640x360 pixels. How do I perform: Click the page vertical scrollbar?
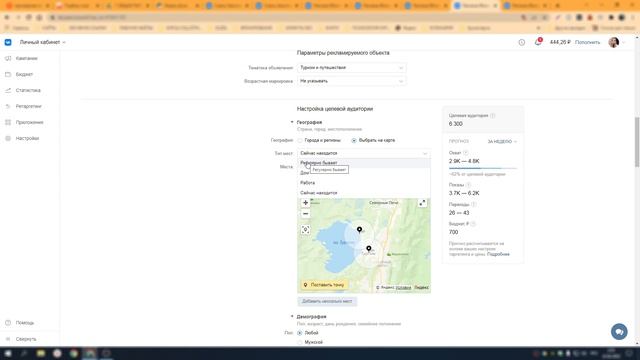(637, 142)
